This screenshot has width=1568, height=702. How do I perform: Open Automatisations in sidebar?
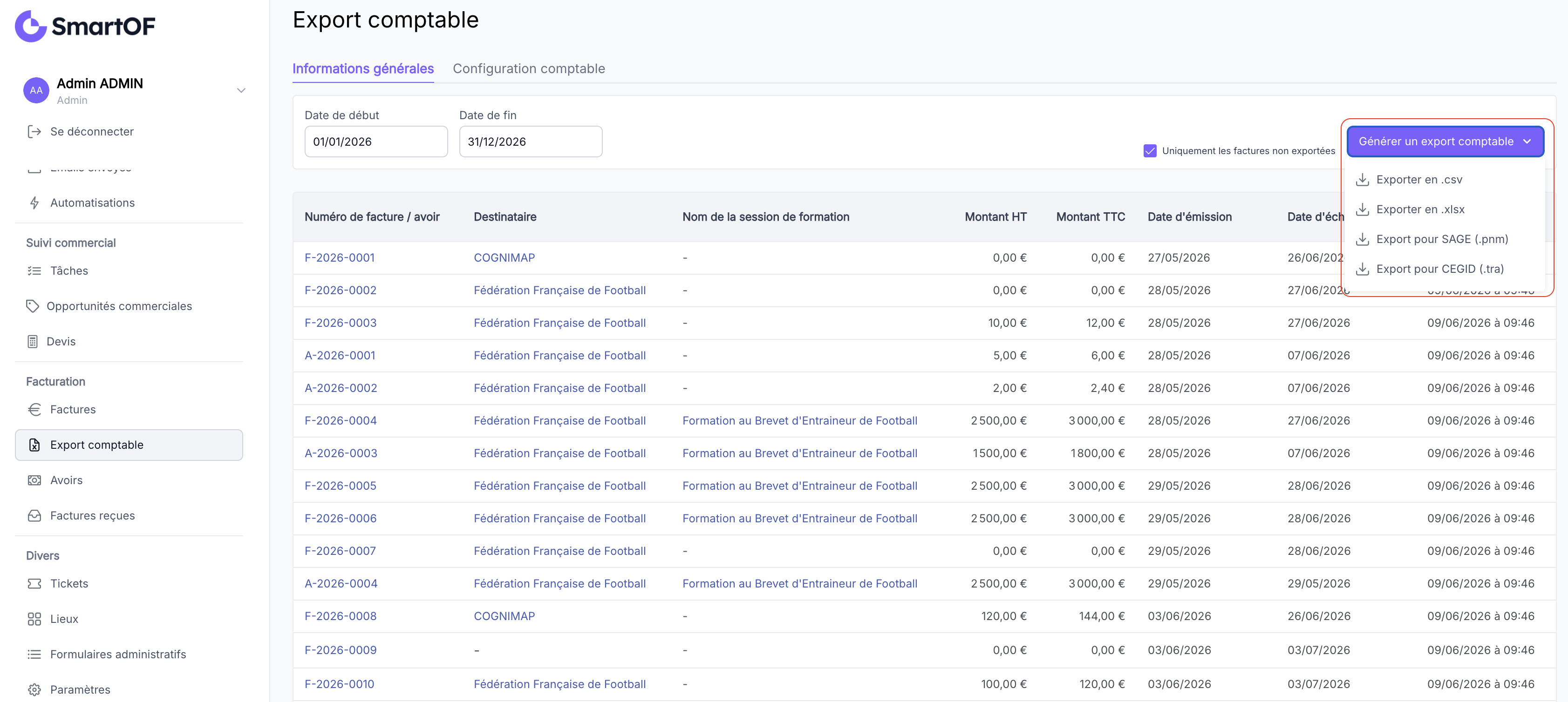click(92, 202)
